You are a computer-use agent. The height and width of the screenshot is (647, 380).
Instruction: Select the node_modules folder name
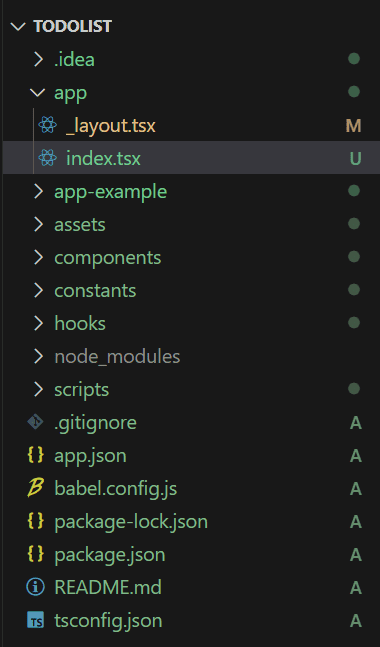[117, 357]
